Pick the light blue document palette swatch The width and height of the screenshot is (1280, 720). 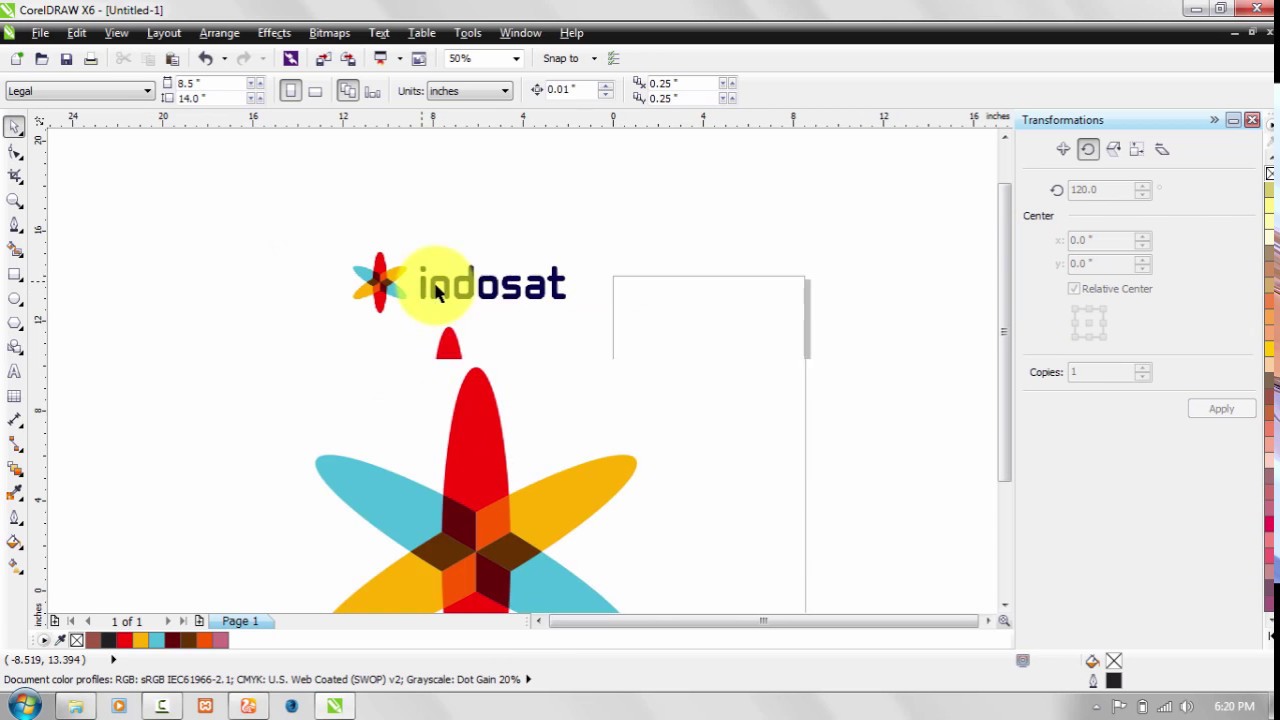pos(157,640)
